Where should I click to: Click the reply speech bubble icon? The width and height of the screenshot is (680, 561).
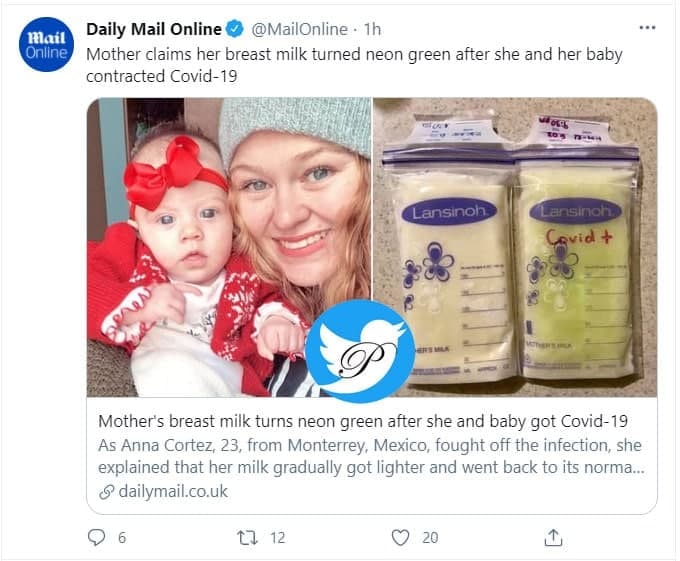coord(97,537)
